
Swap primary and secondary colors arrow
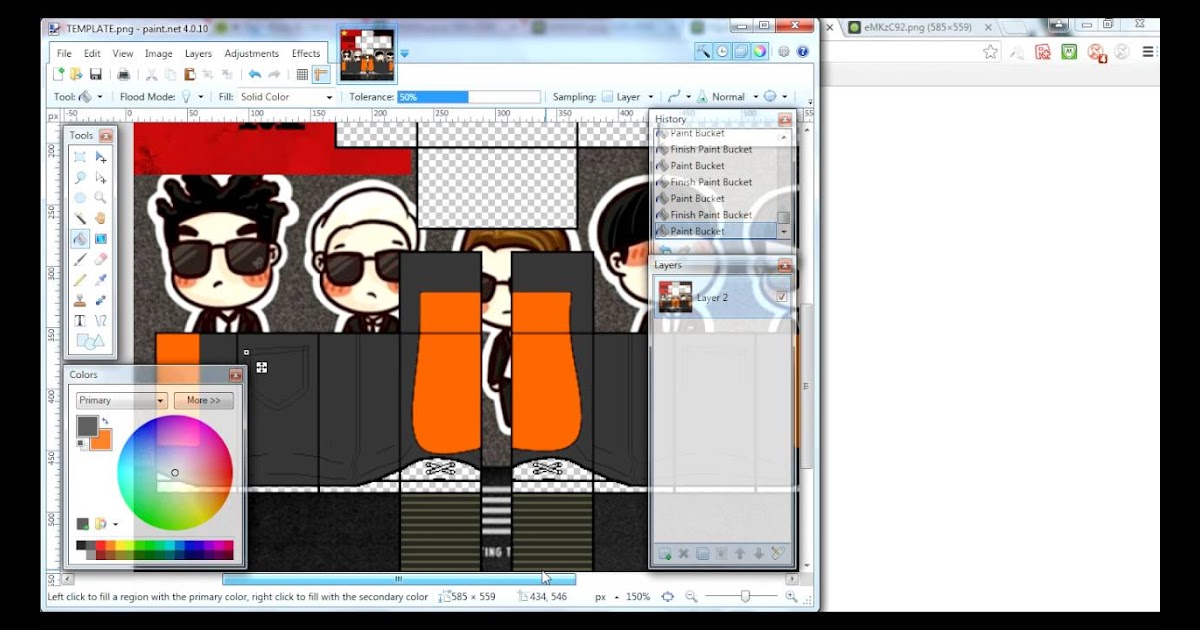click(105, 421)
